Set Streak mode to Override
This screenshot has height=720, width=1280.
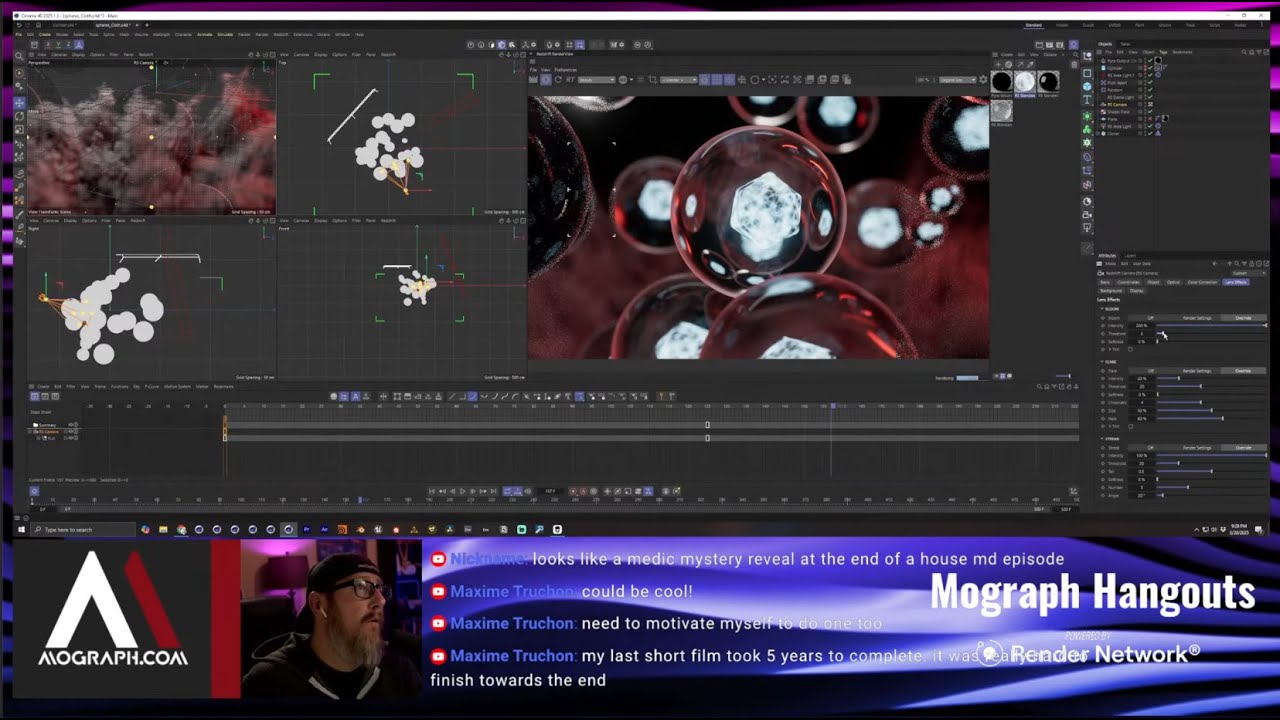[1243, 447]
